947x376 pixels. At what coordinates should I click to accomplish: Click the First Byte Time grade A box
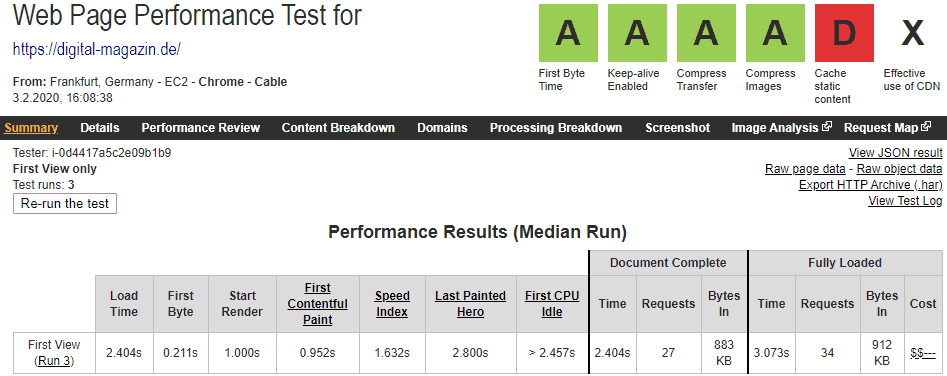click(x=568, y=33)
